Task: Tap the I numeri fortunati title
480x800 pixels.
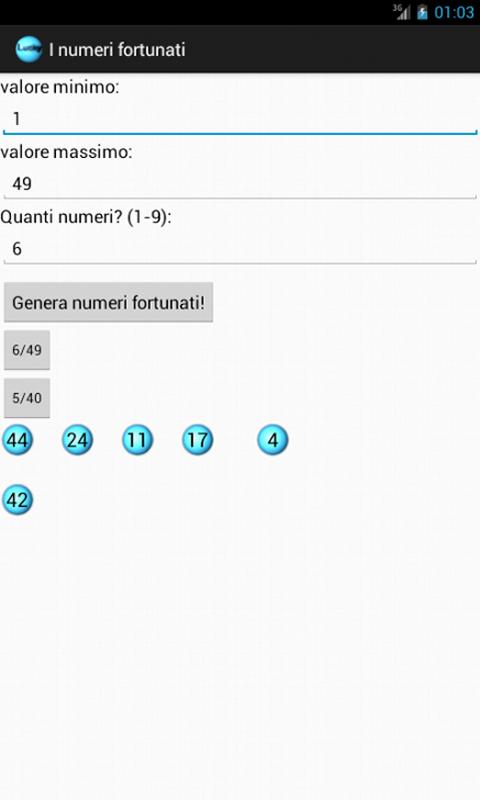Action: click(117, 49)
